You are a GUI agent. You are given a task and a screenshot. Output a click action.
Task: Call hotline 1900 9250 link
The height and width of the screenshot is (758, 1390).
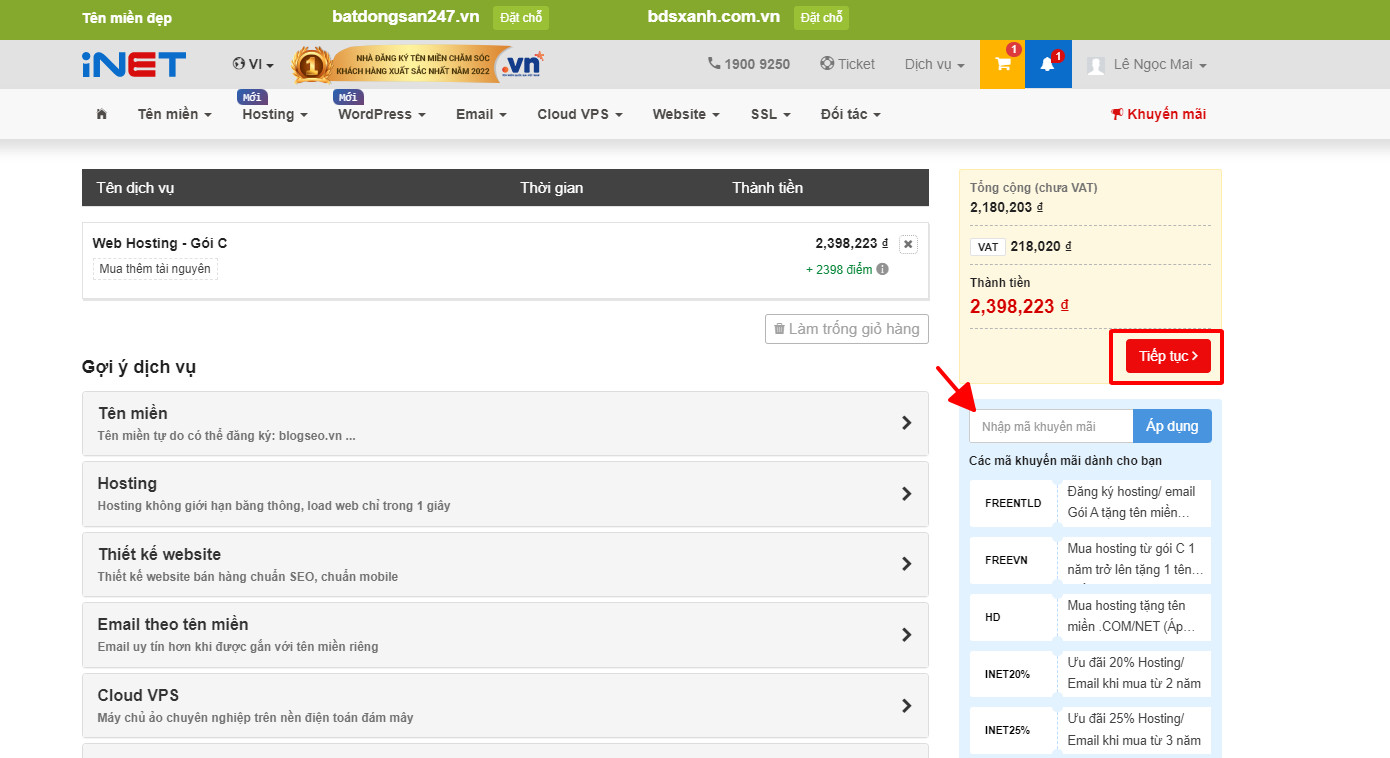[749, 64]
